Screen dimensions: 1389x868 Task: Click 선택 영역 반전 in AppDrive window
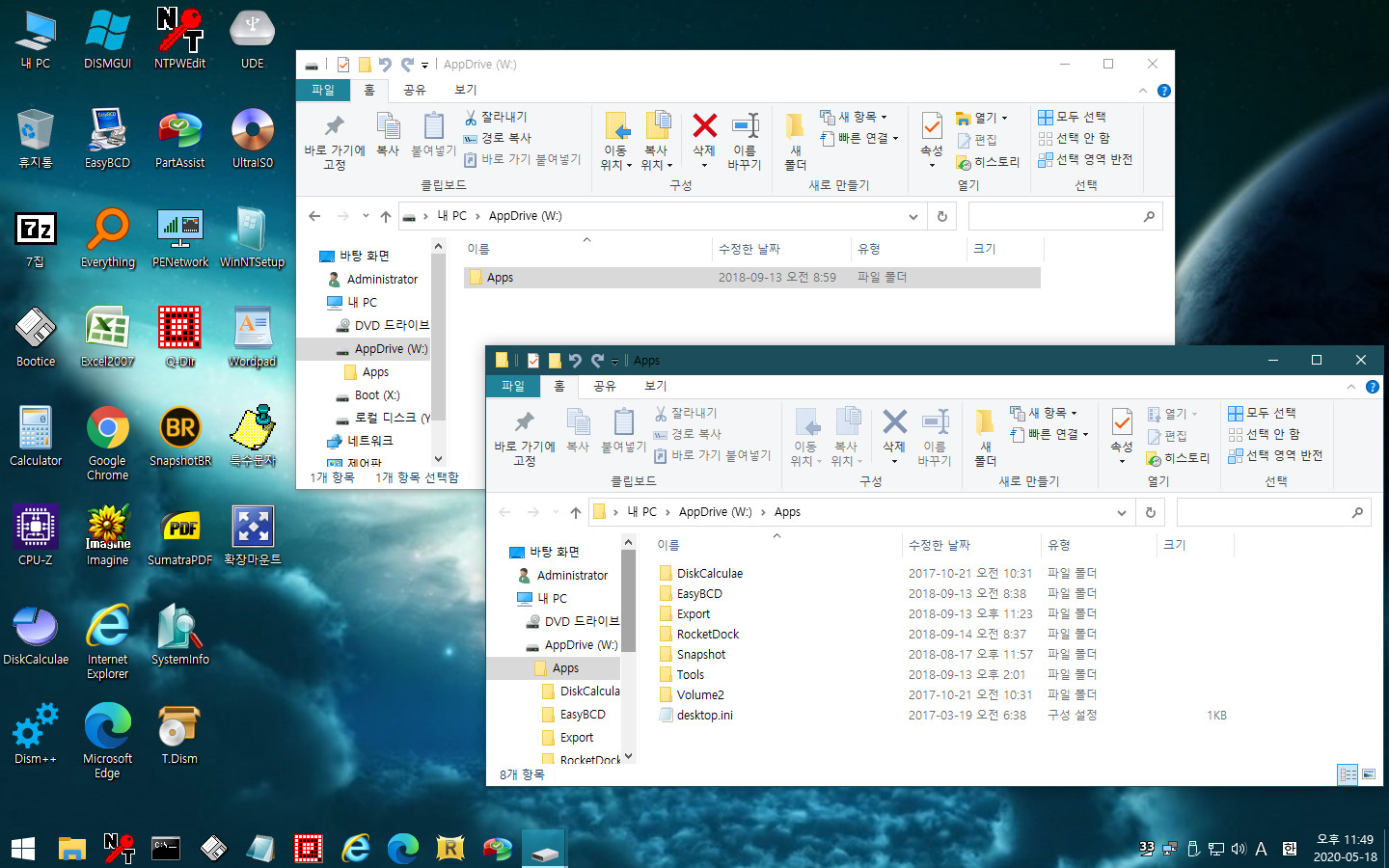pos(1085,159)
